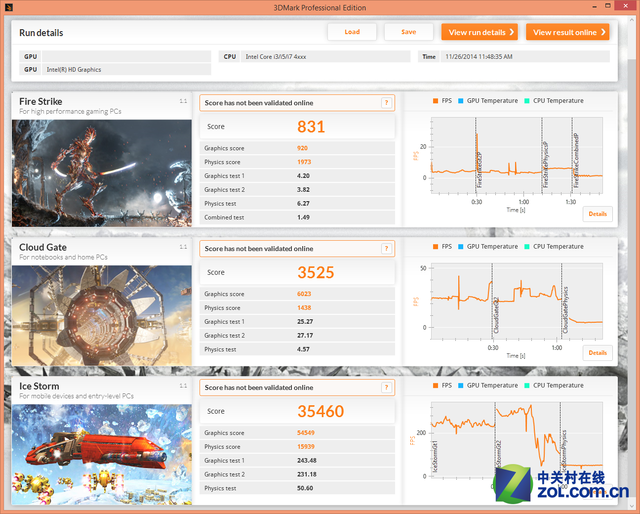This screenshot has height=514, width=640.
Task: Click the Ice Storm heading text
Action: pos(39,386)
